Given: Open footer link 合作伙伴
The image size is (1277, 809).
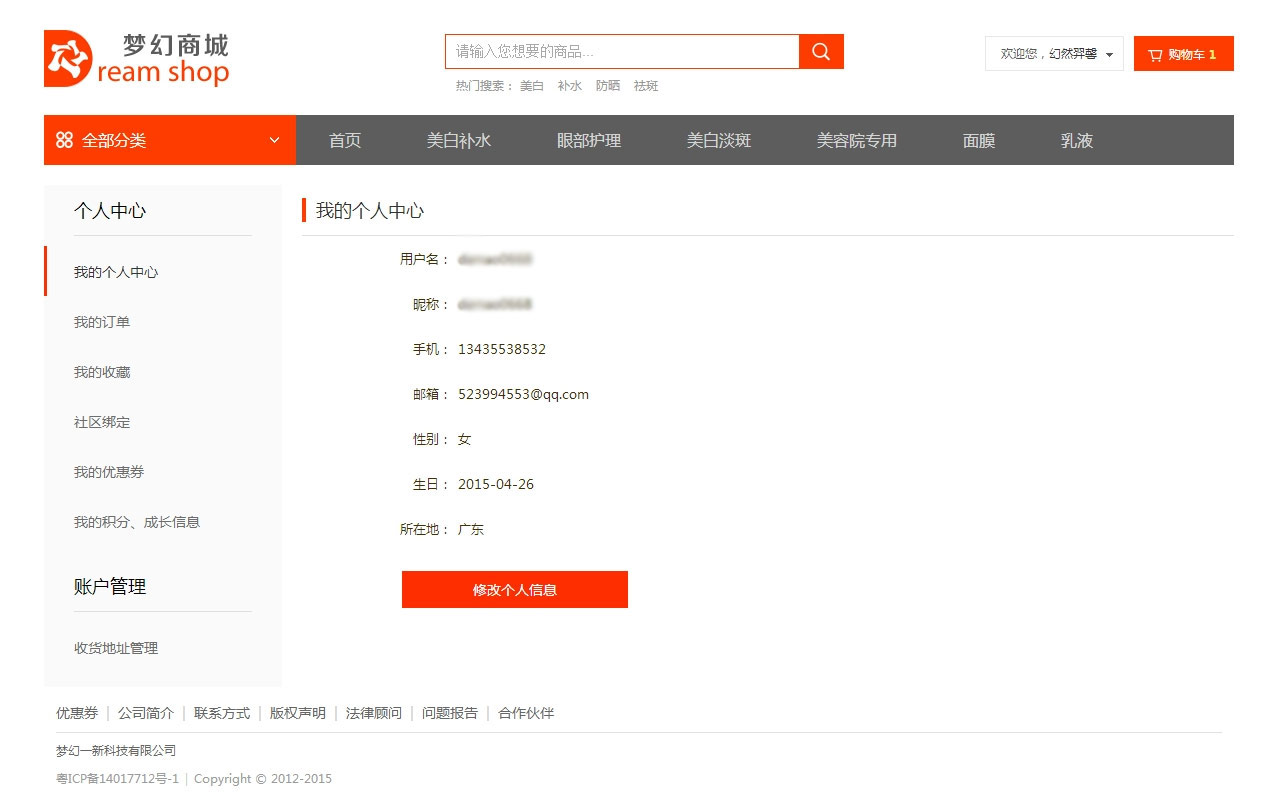Looking at the screenshot, I should 526,713.
